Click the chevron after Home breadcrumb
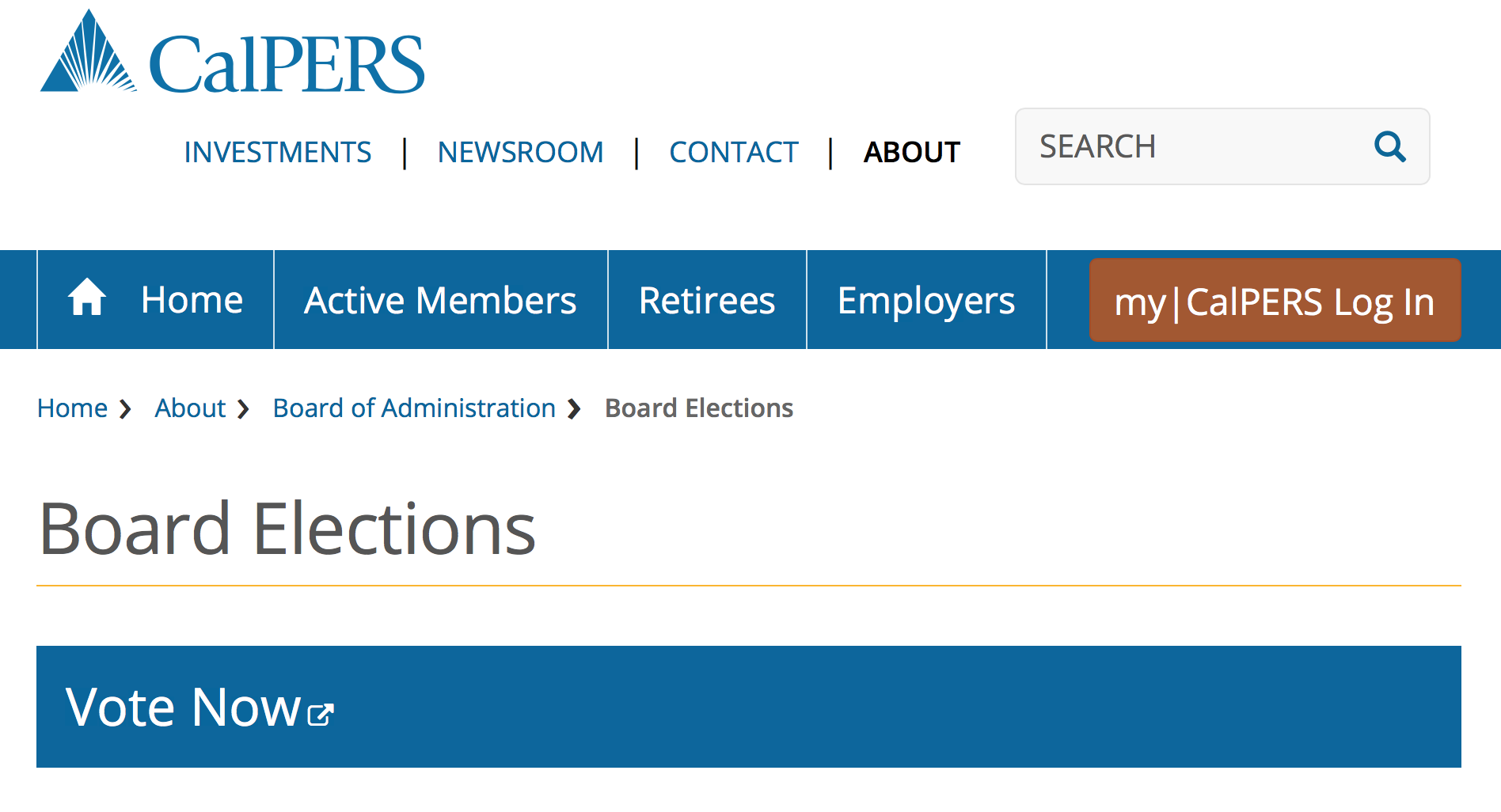Screen dimensions: 1501x812 (x=125, y=409)
